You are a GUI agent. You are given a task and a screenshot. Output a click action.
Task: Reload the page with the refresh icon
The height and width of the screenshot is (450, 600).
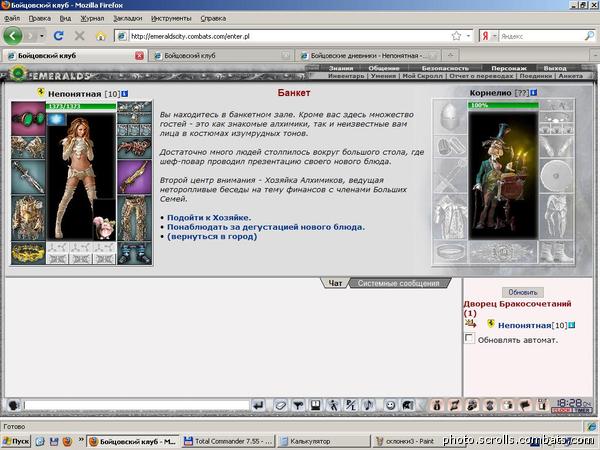coord(59,36)
